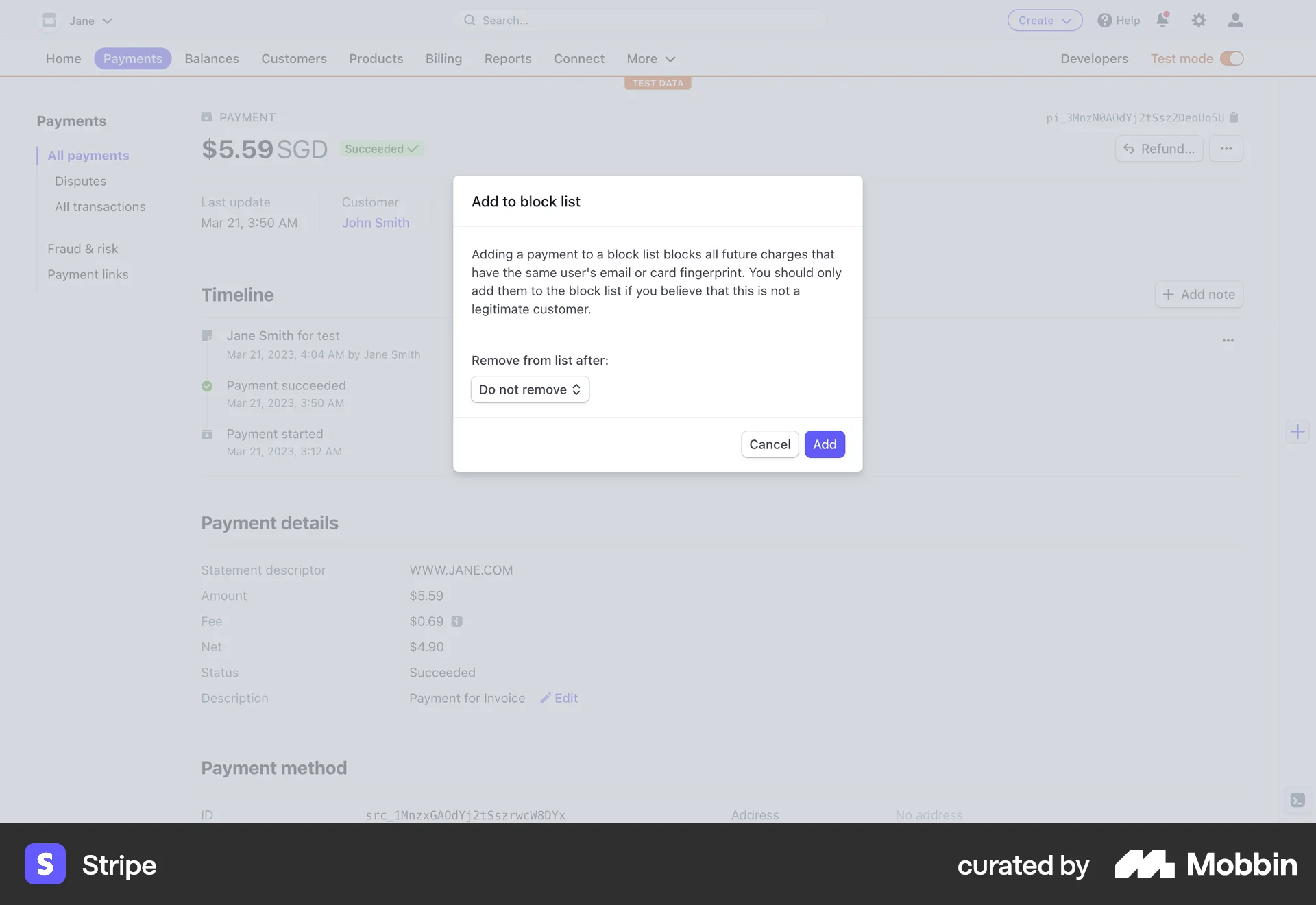Click the info icon next to the fee
Image resolution: width=1316 pixels, height=905 pixels.
pyautogui.click(x=457, y=621)
